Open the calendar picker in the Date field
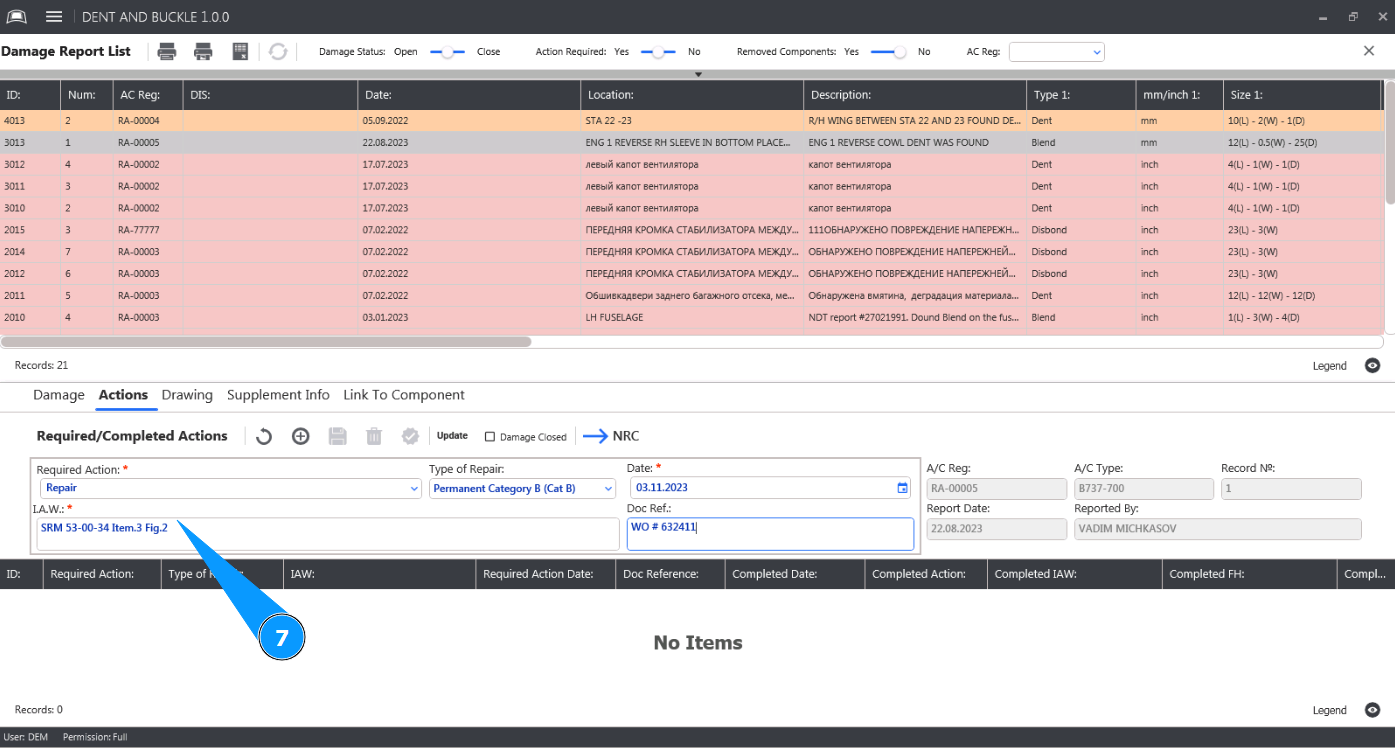 (x=902, y=488)
